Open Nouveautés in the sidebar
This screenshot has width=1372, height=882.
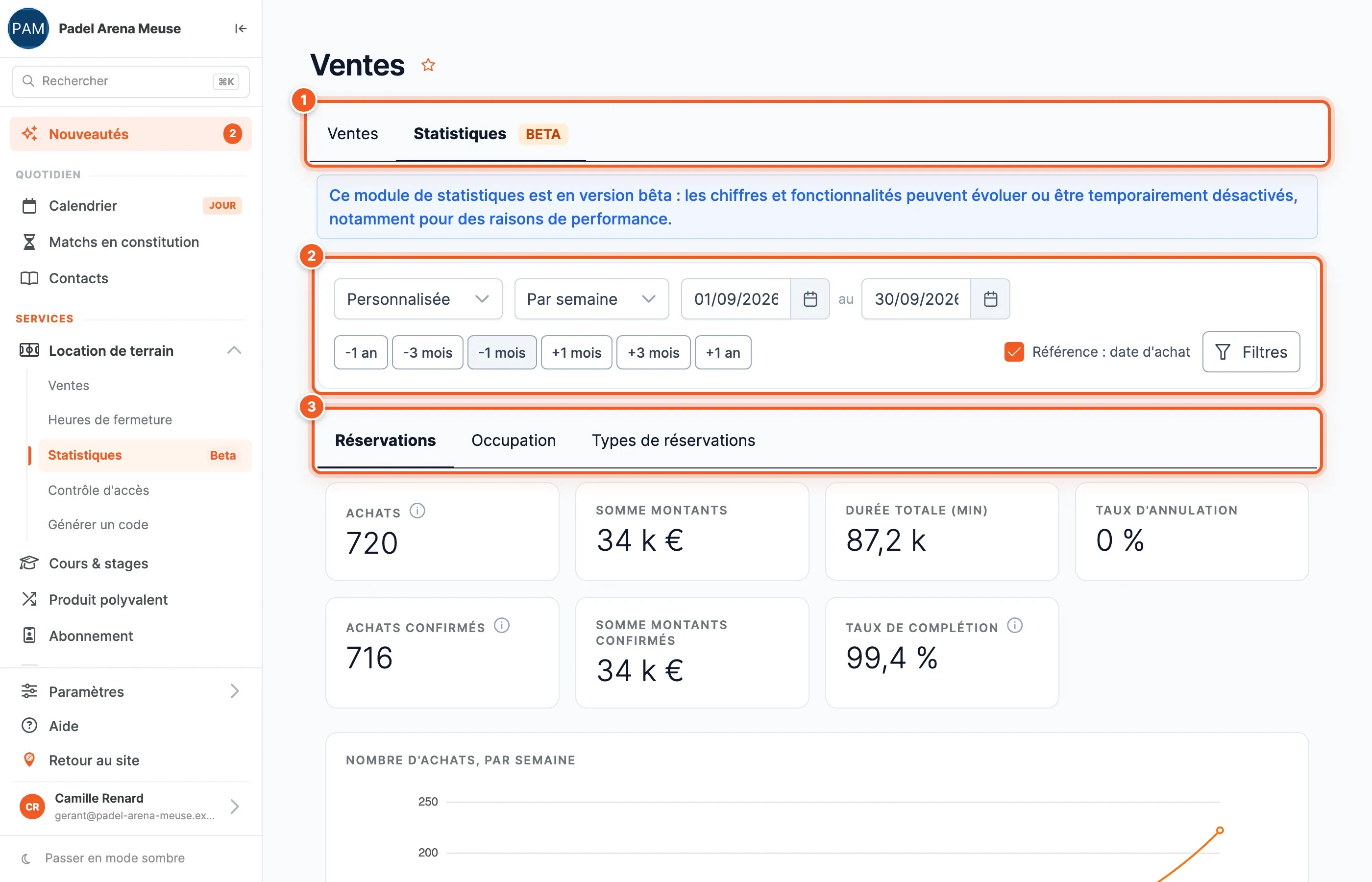point(130,134)
